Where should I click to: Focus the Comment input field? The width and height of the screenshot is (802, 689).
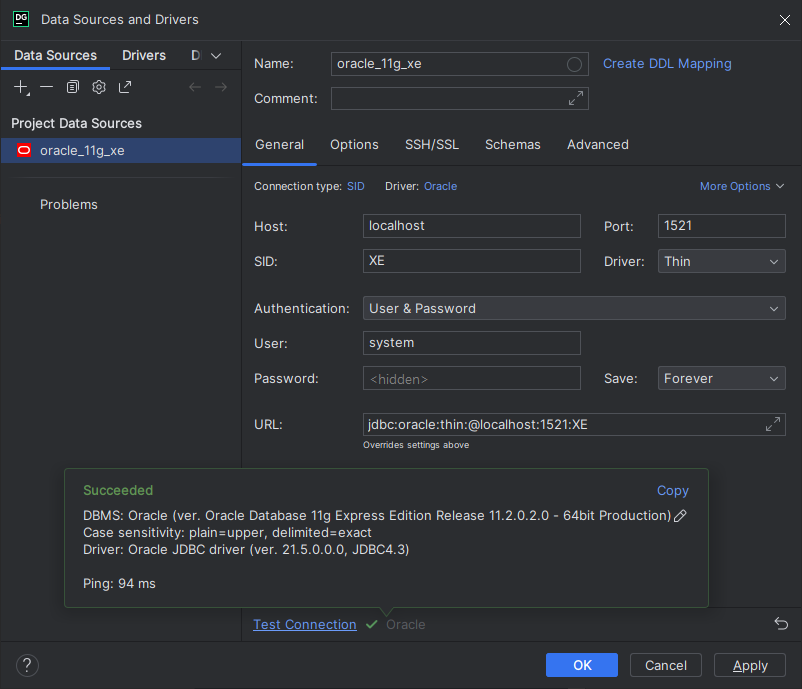459,98
